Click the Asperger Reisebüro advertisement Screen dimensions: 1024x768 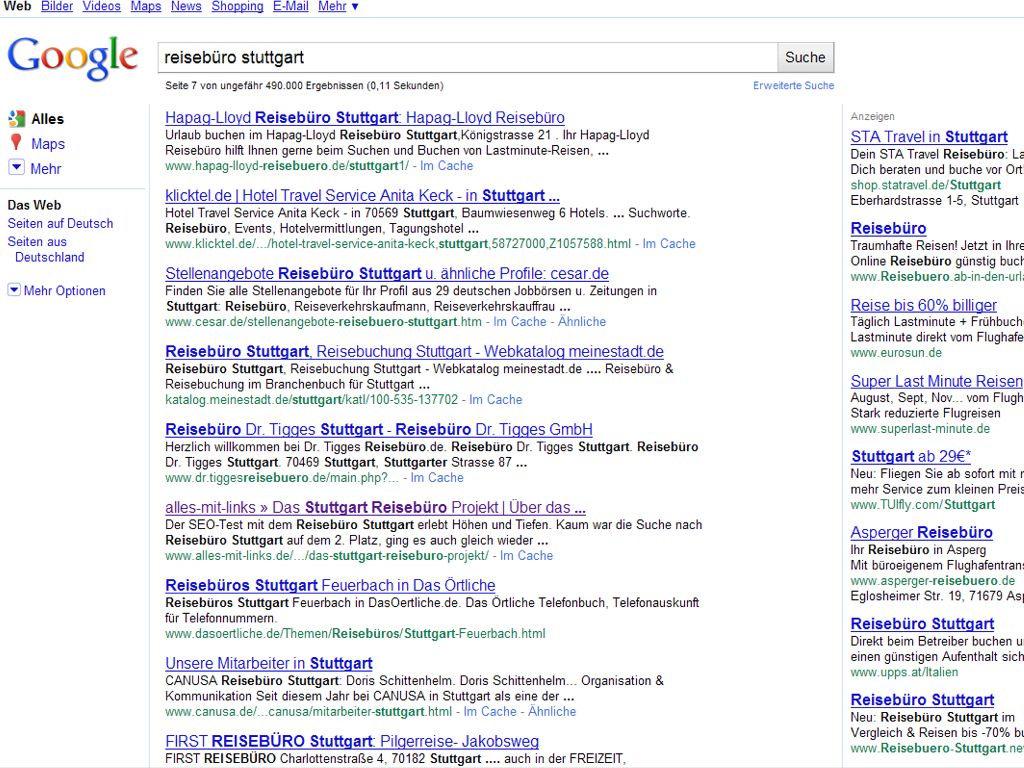point(921,533)
